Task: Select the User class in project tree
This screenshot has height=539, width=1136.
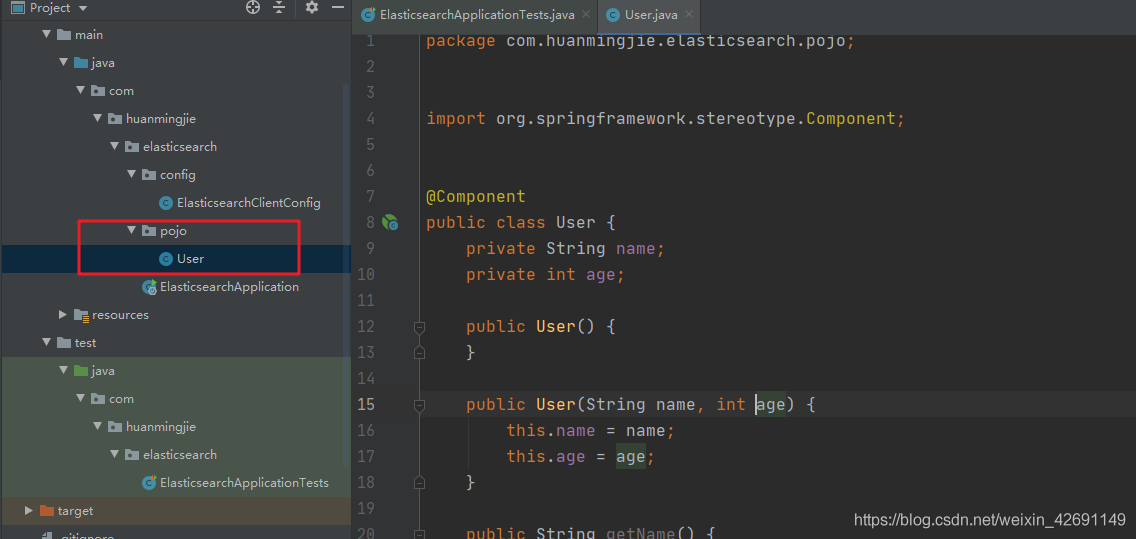Action: [191, 259]
